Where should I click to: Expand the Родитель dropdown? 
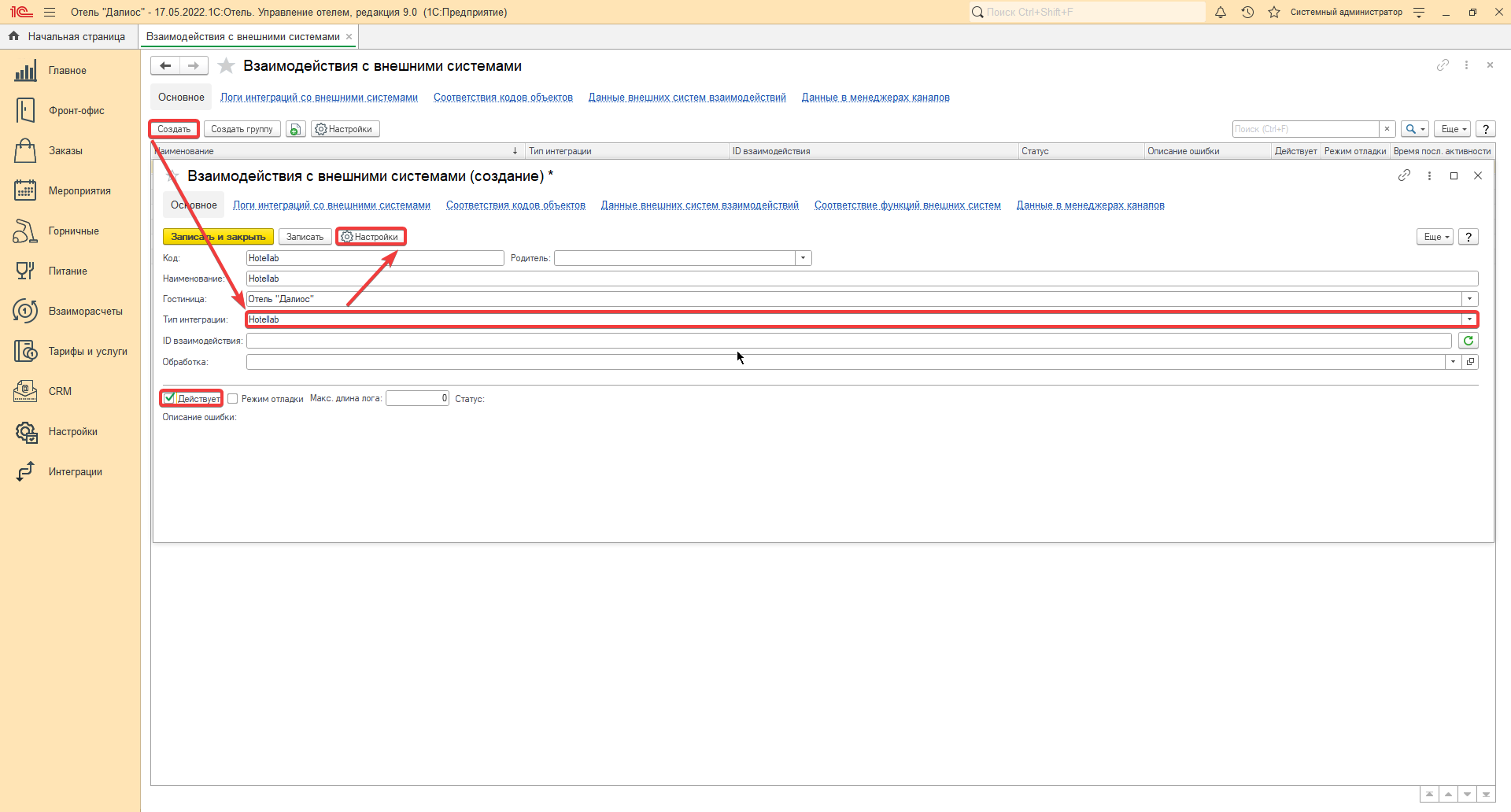[803, 258]
